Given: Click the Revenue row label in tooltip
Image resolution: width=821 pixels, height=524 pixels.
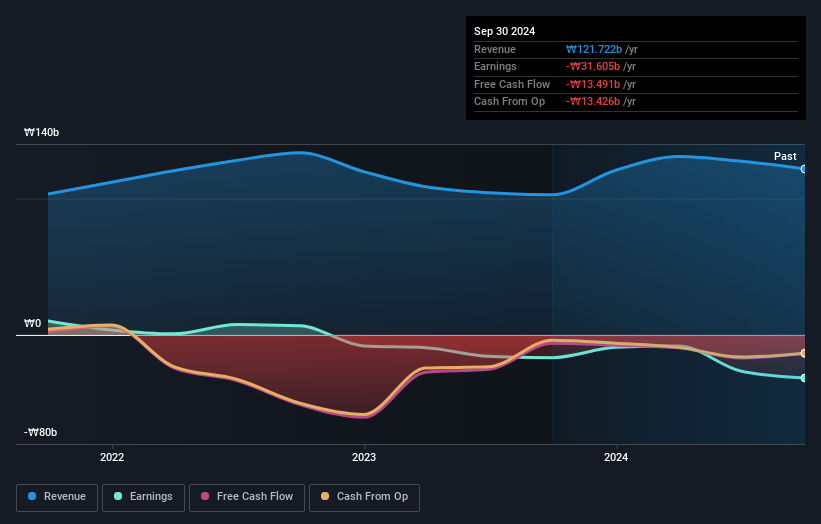Looking at the screenshot, I should [495, 49].
